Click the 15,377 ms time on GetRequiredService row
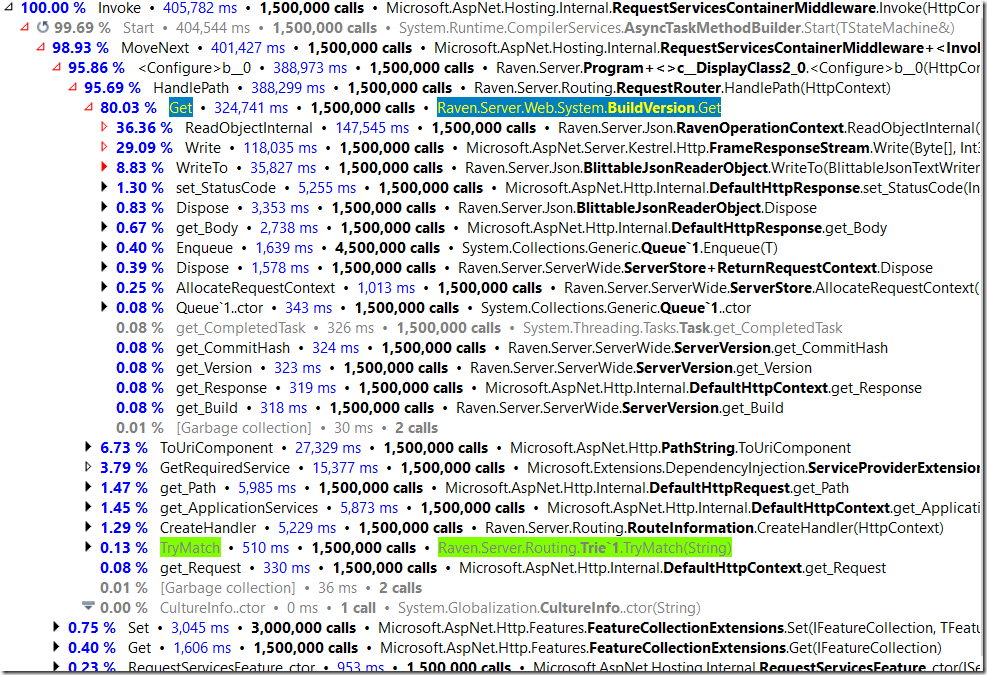The width and height of the screenshot is (987, 675). pyautogui.click(x=346, y=468)
